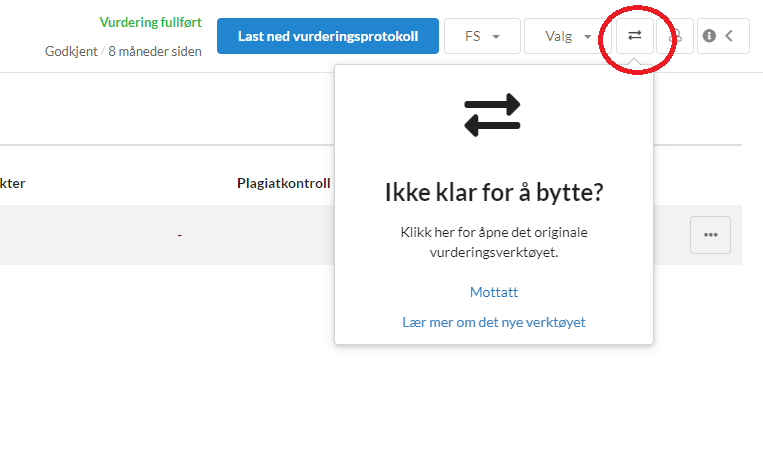Click Last ned vurderingsprotokoll button
763x453 pixels.
[x=328, y=36]
